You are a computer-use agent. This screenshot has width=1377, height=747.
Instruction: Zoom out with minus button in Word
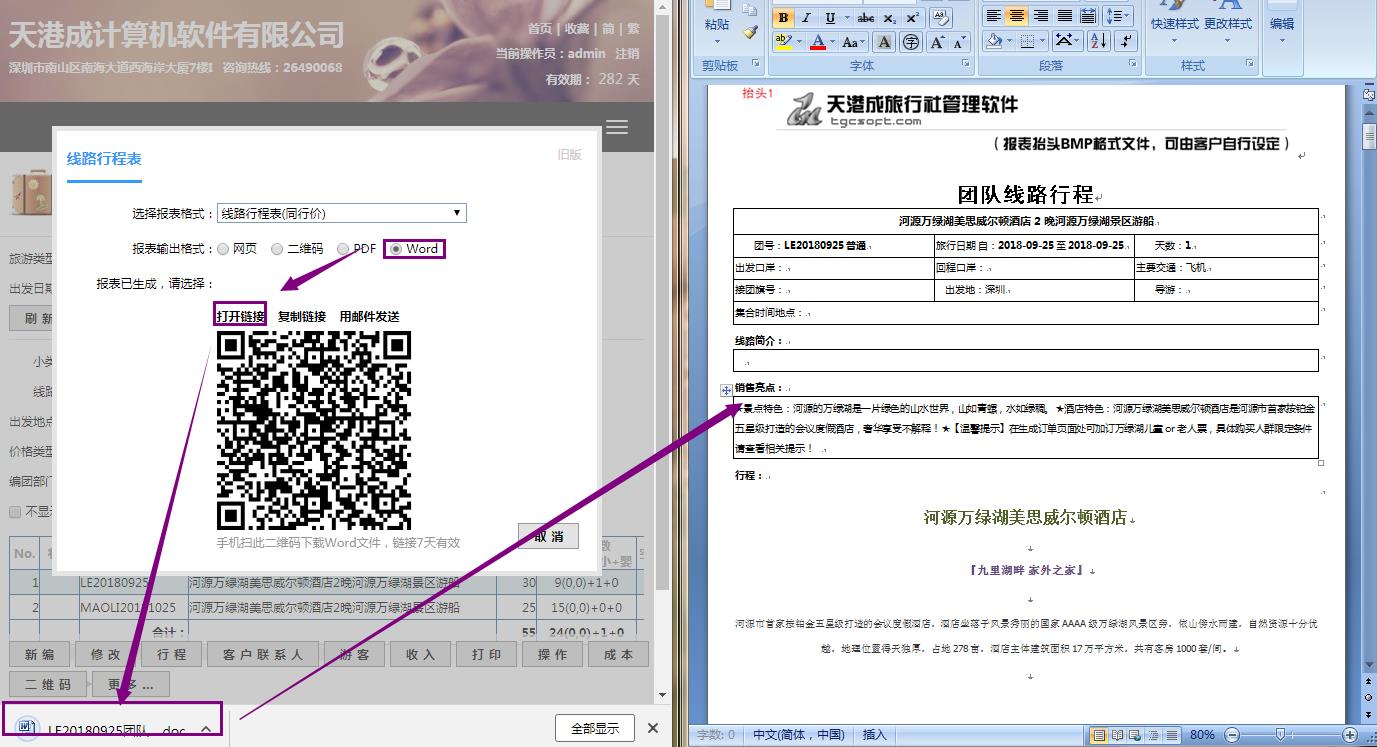(1231, 735)
